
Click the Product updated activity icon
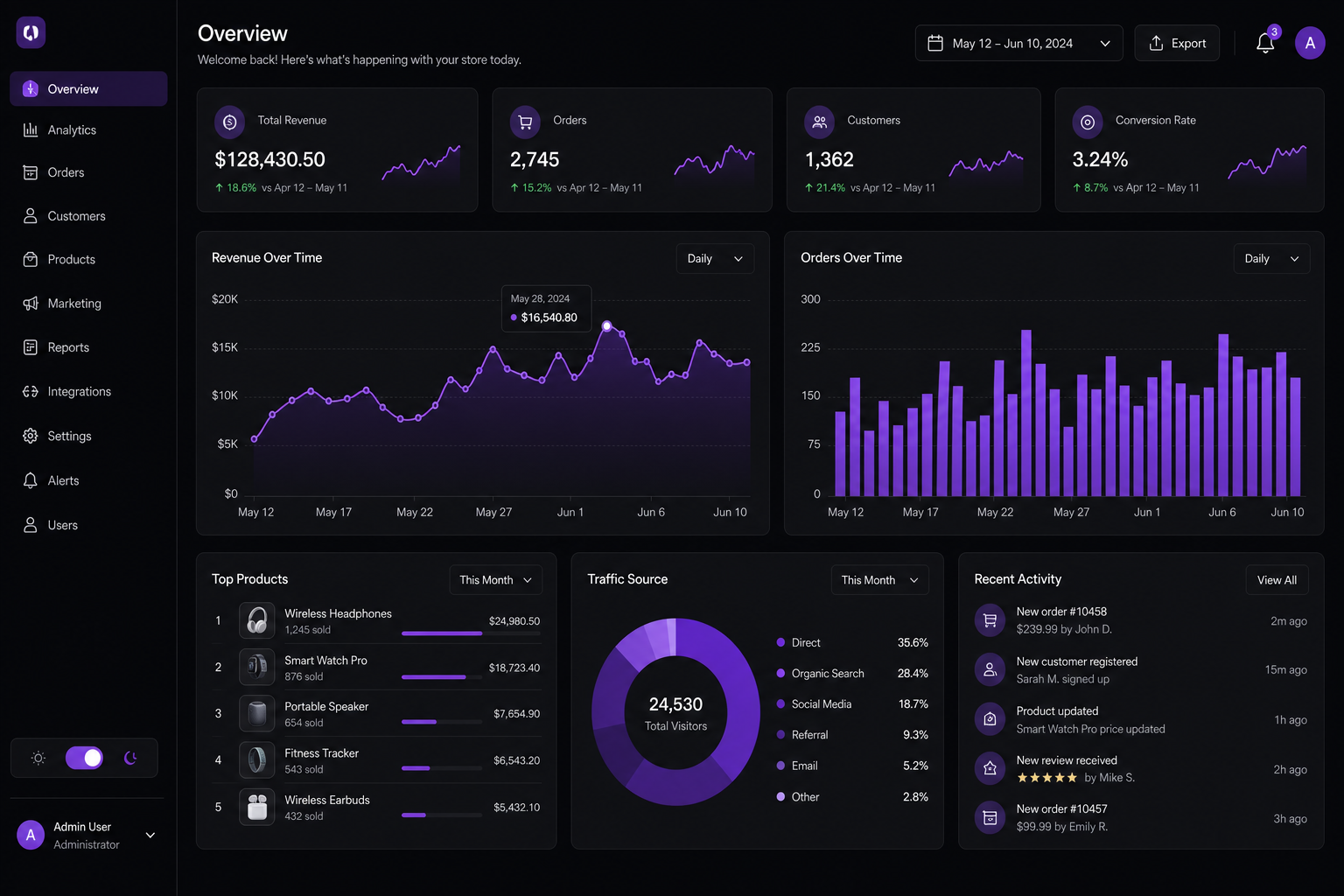(x=990, y=719)
